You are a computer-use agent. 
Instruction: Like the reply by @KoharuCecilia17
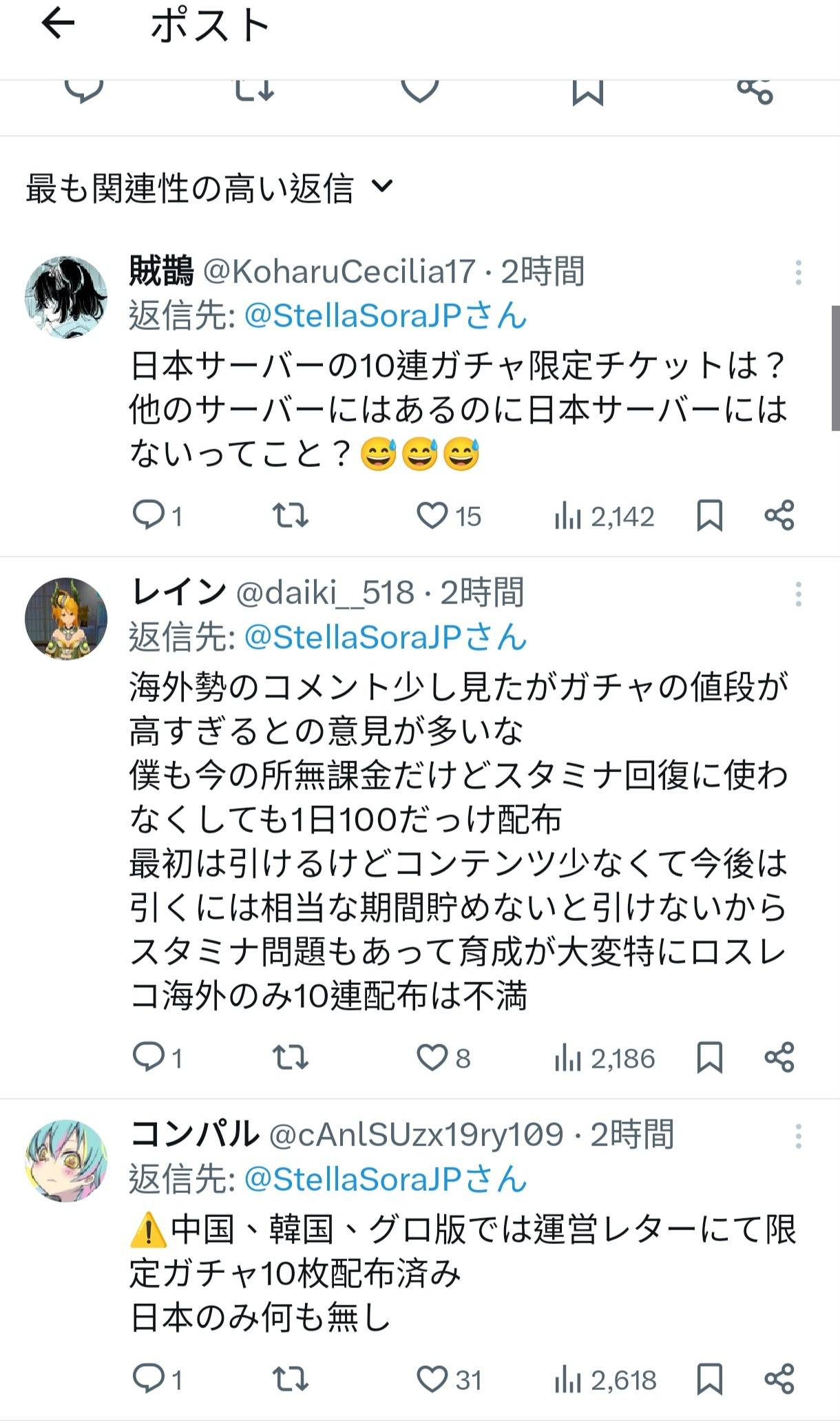[x=432, y=516]
